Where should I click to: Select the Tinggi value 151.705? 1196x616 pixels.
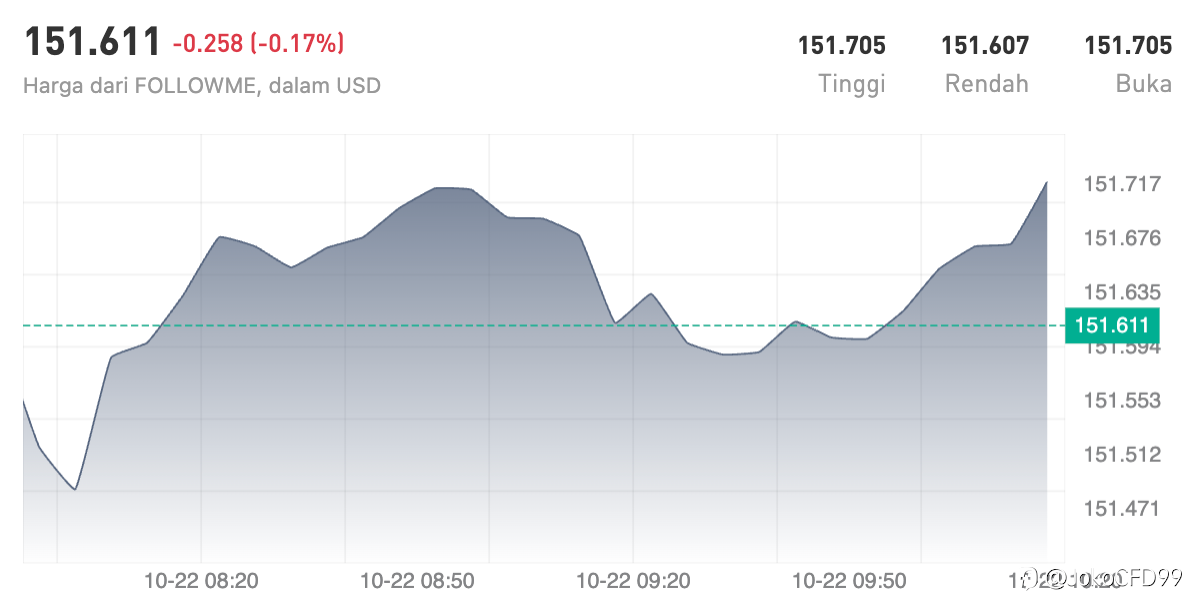pos(841,45)
